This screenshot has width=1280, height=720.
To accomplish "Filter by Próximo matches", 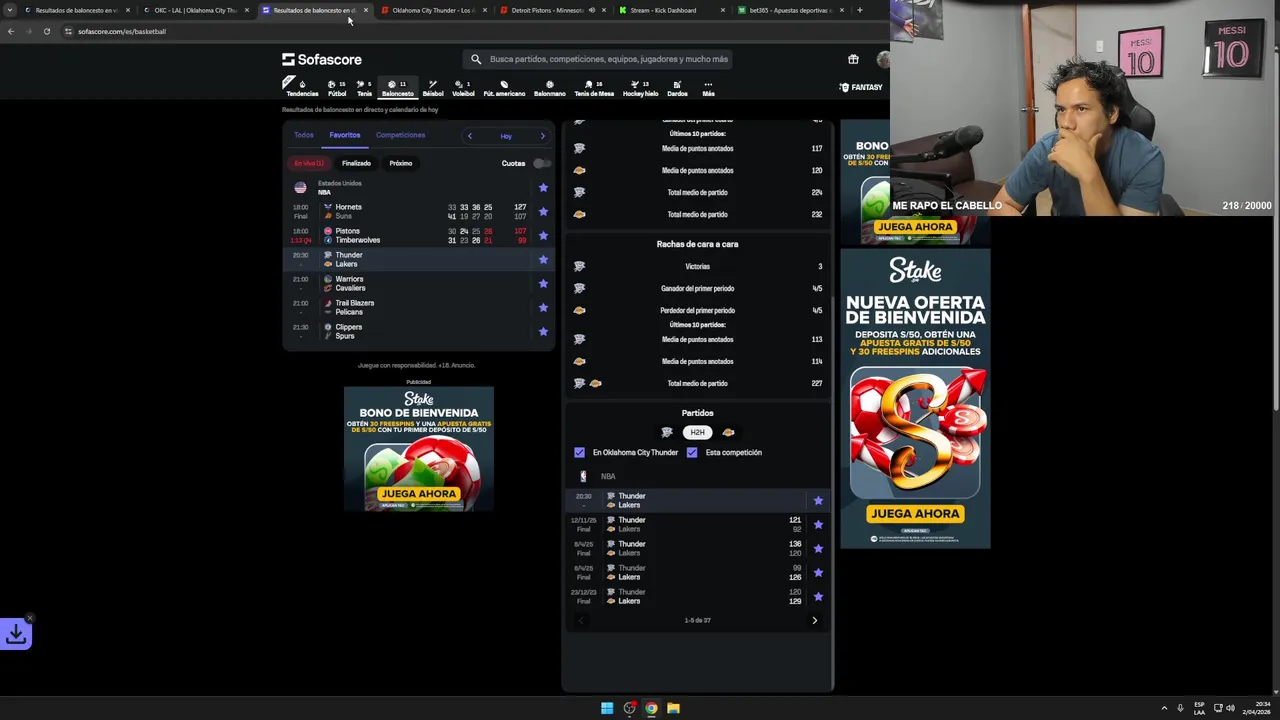I will (x=401, y=163).
